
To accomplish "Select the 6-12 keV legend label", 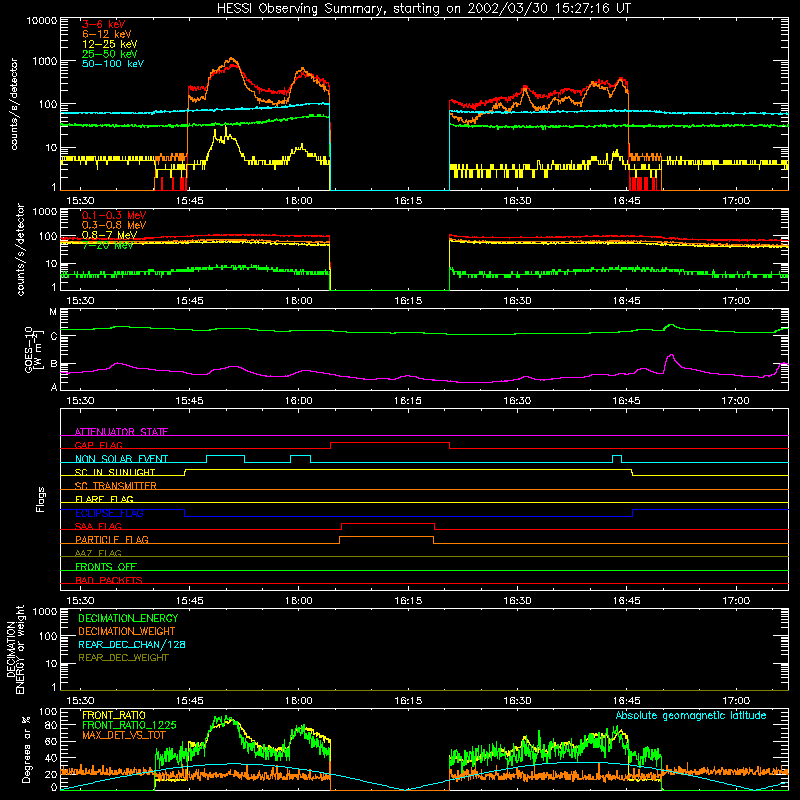I will tap(106, 34).
